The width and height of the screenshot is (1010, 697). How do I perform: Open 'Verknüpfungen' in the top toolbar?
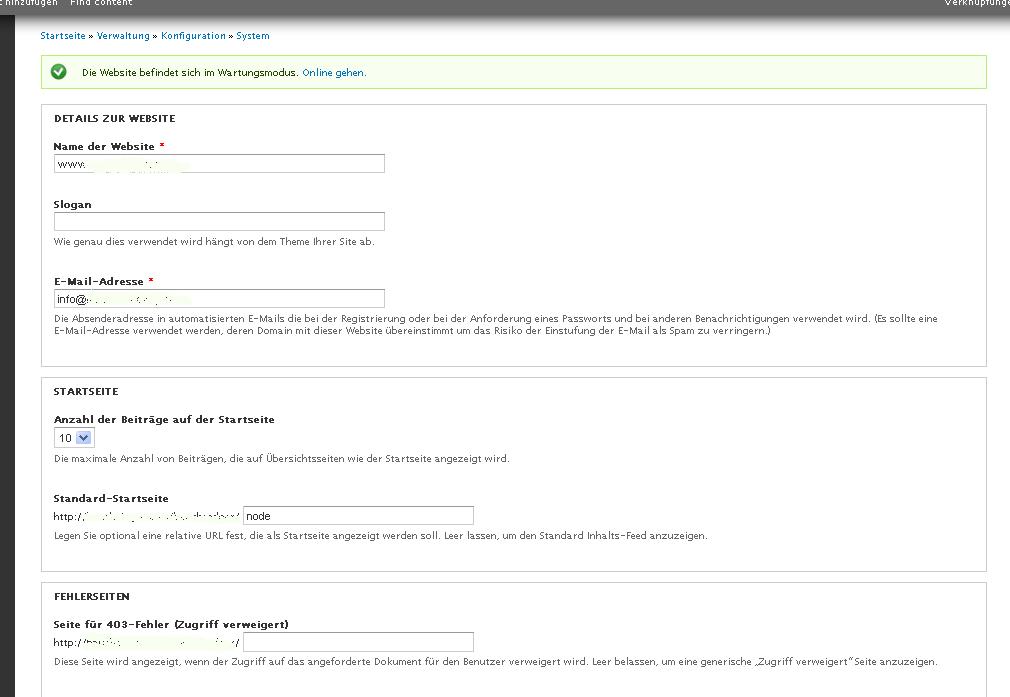click(x=976, y=3)
